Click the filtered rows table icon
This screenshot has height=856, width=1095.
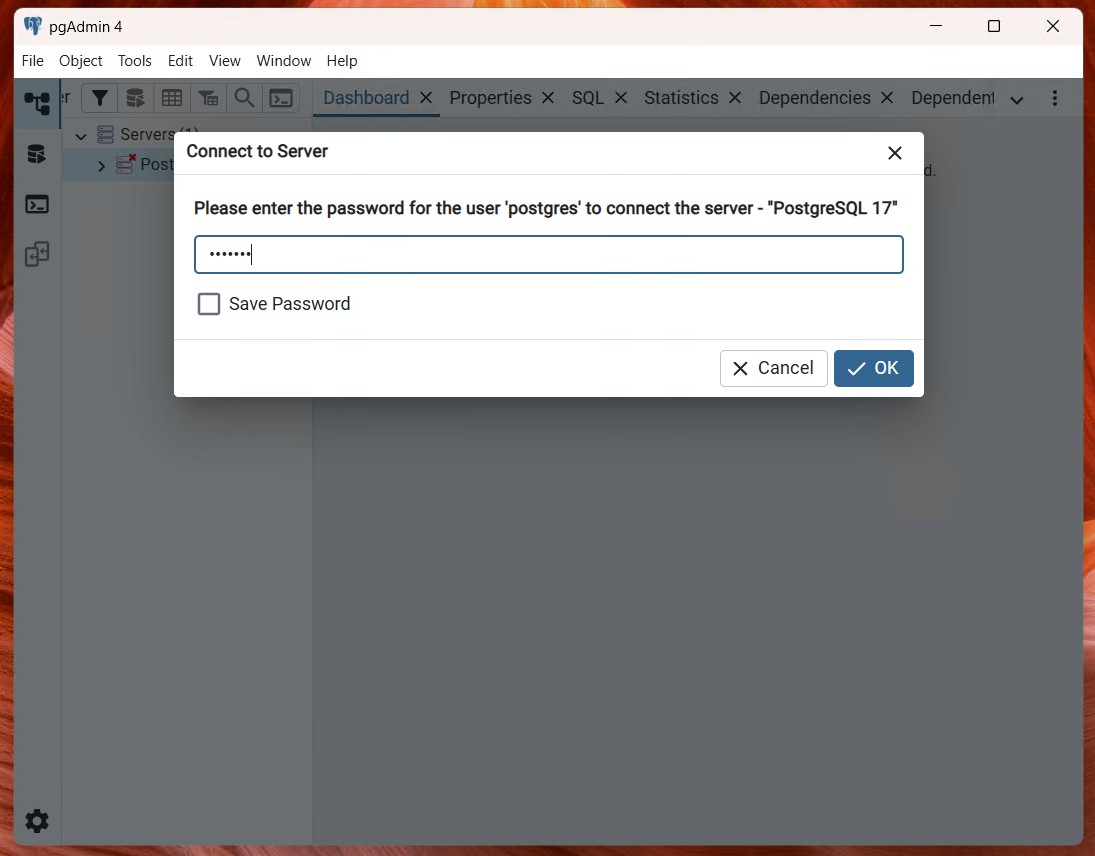(x=208, y=98)
